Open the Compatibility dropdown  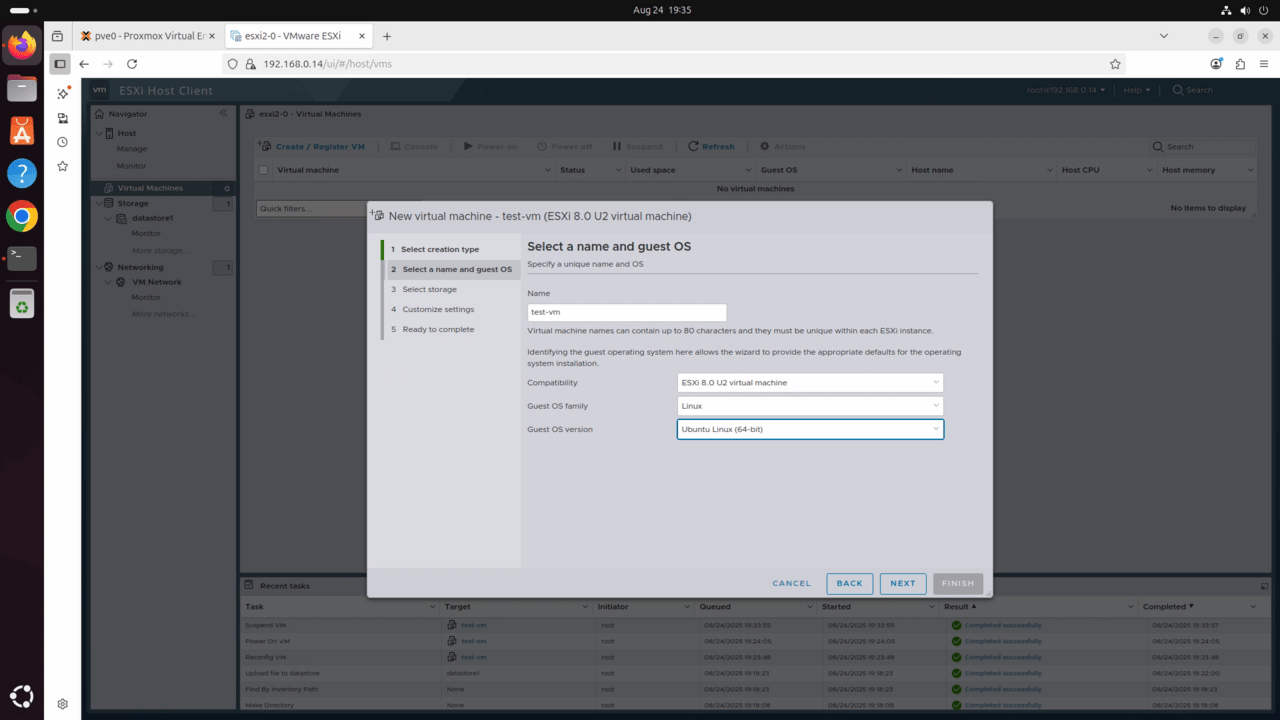pyautogui.click(x=810, y=383)
